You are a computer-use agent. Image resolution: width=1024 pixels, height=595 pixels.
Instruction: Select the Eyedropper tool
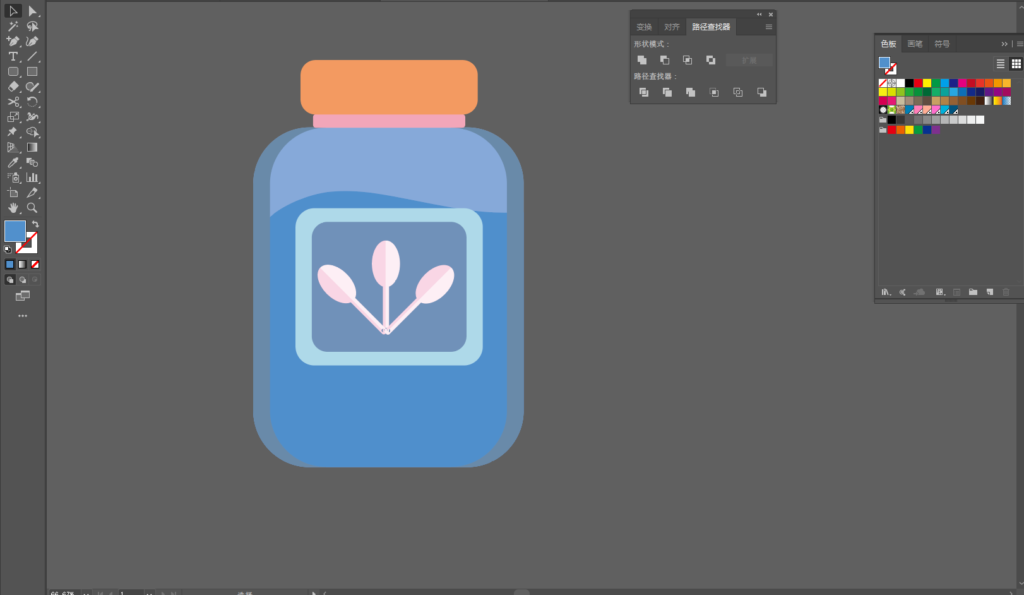tap(13, 162)
